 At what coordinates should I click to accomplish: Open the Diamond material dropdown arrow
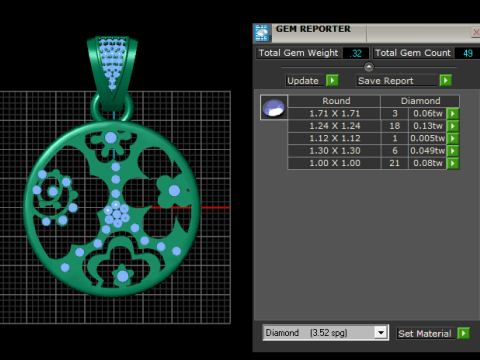point(381,332)
